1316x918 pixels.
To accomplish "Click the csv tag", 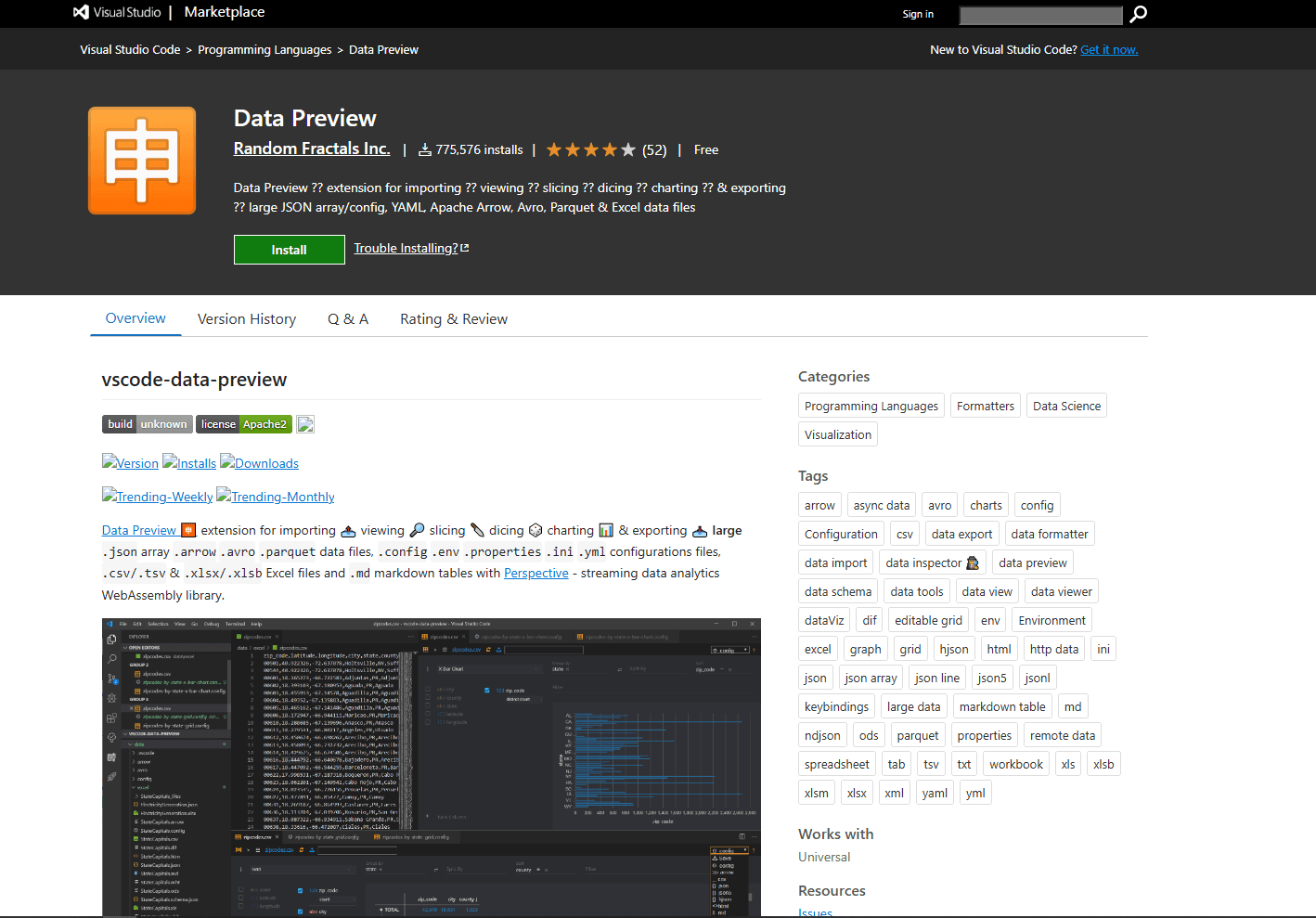I will point(905,534).
